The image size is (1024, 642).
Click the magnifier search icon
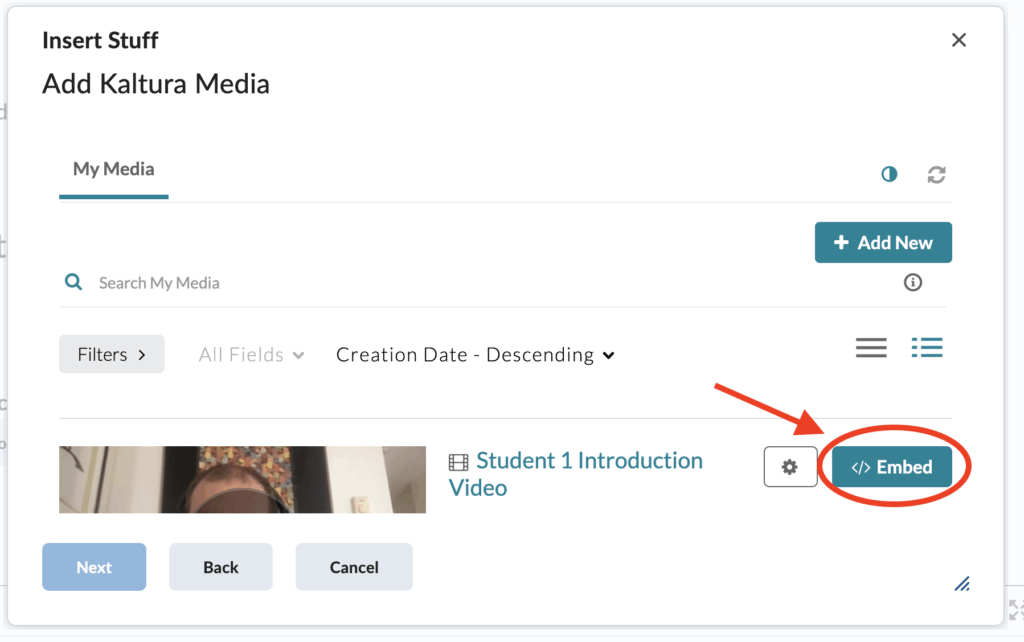click(73, 283)
